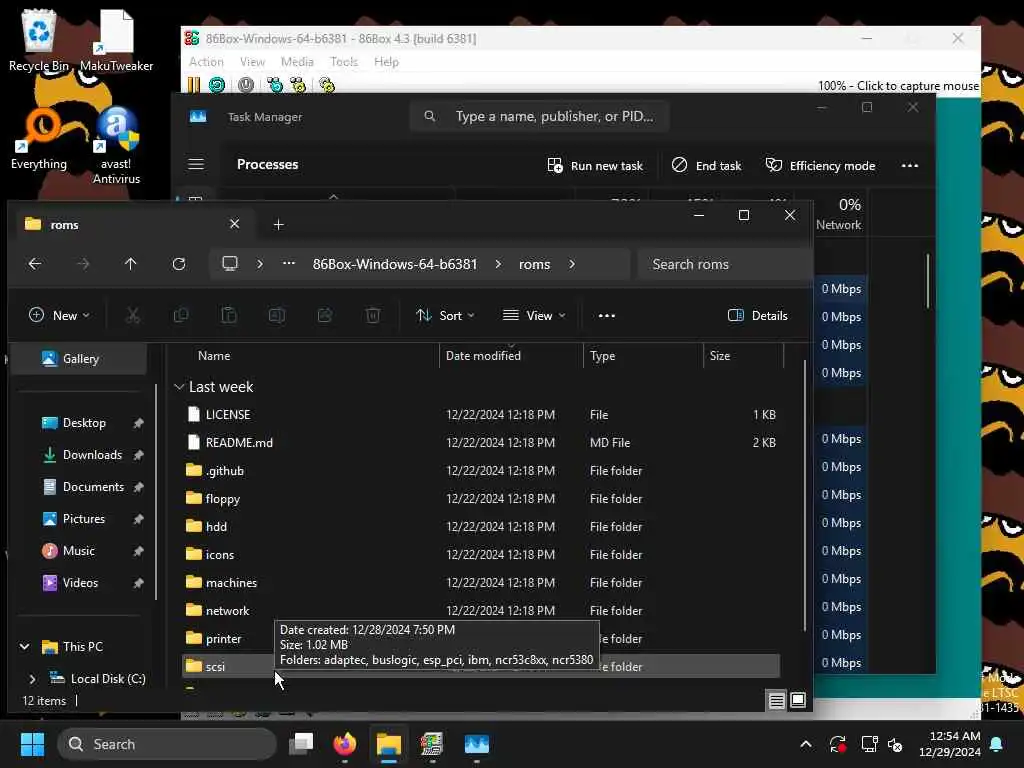Image resolution: width=1024 pixels, height=768 pixels.
Task: Expand Local Disk (C:) tree node
Action: (32, 679)
